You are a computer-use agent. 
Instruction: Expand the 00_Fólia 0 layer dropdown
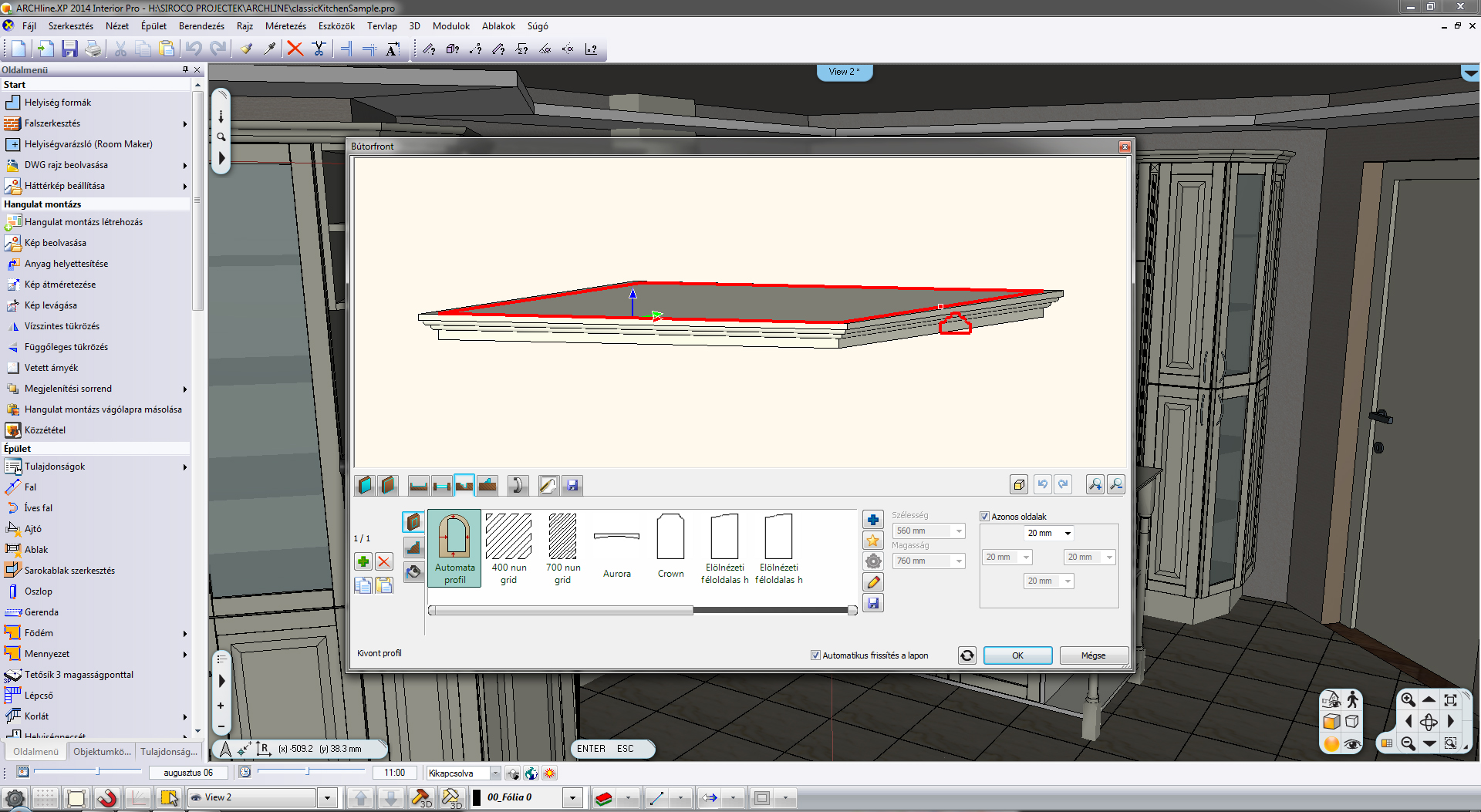pyautogui.click(x=572, y=798)
